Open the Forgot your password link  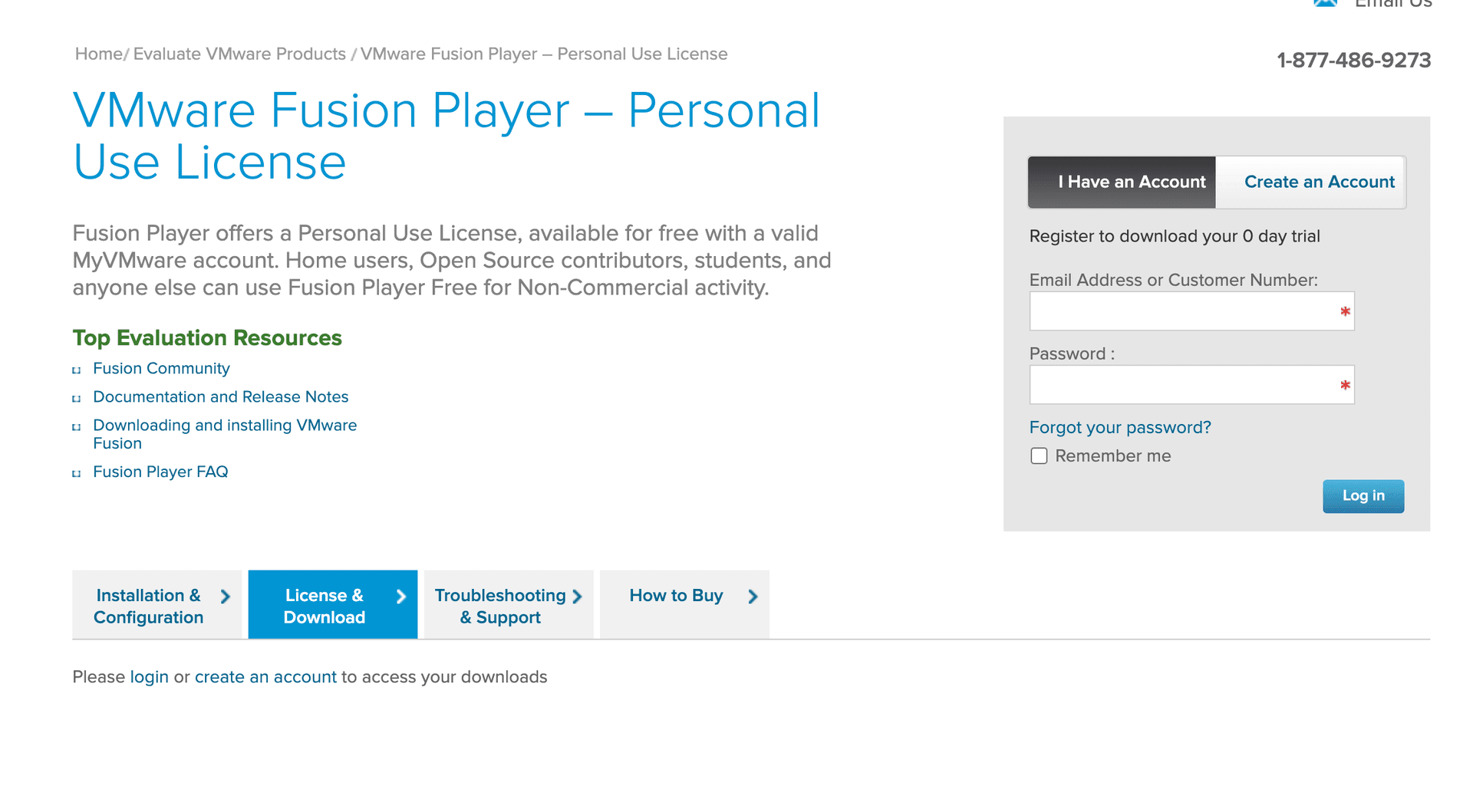[x=1120, y=427]
